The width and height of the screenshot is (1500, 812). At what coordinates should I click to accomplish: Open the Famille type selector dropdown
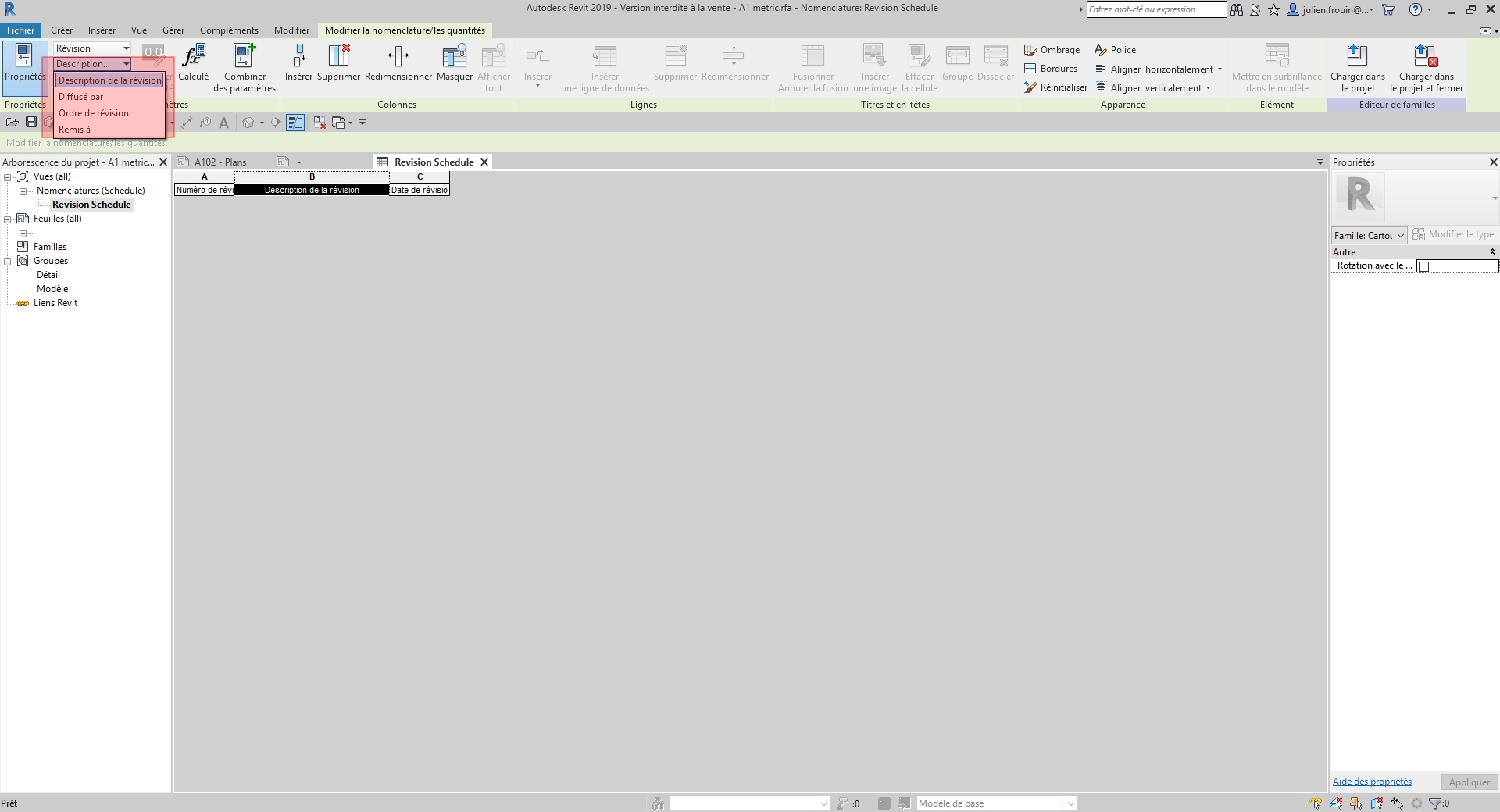coord(1369,235)
